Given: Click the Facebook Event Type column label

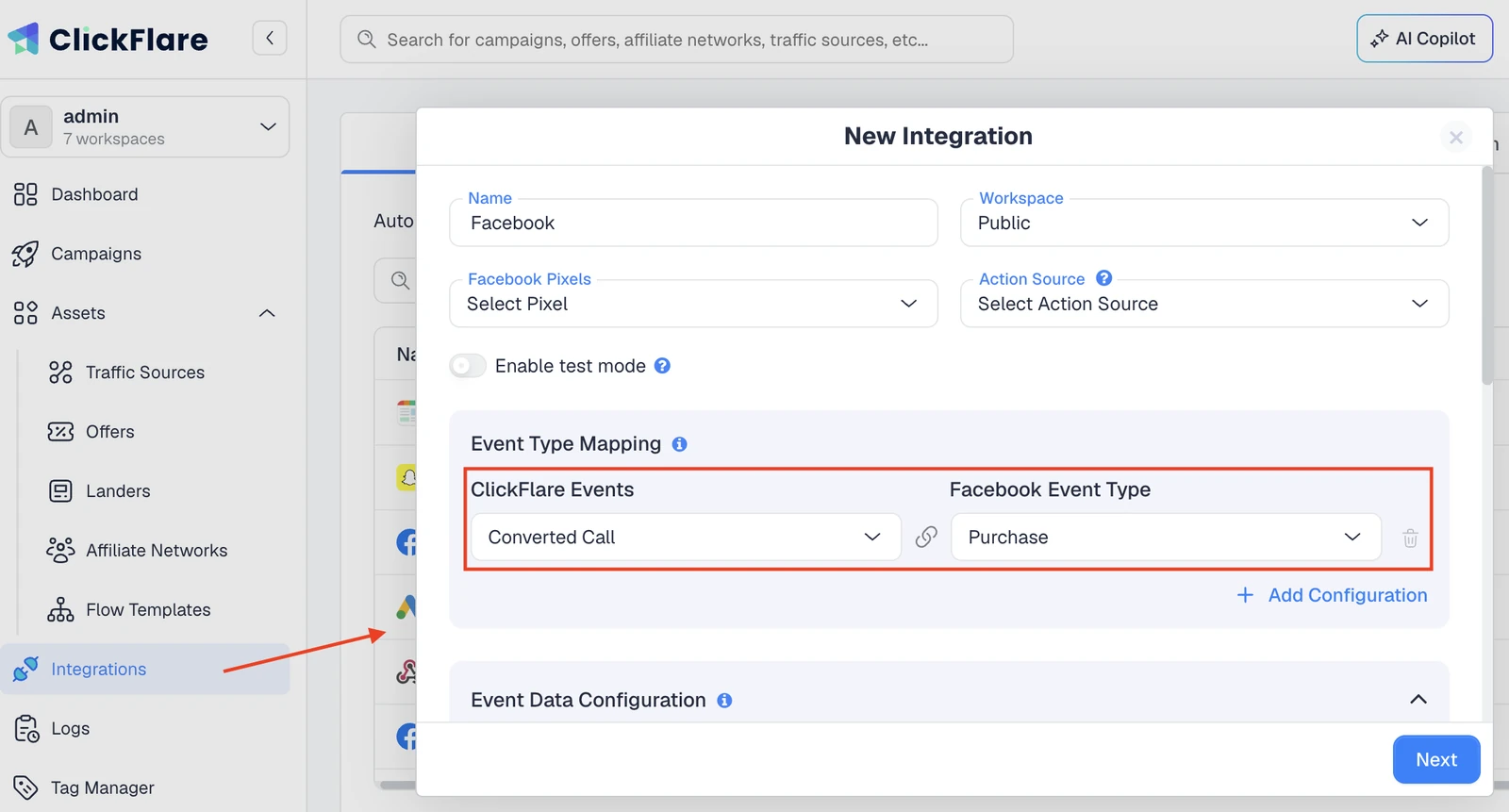Looking at the screenshot, I should point(1050,489).
